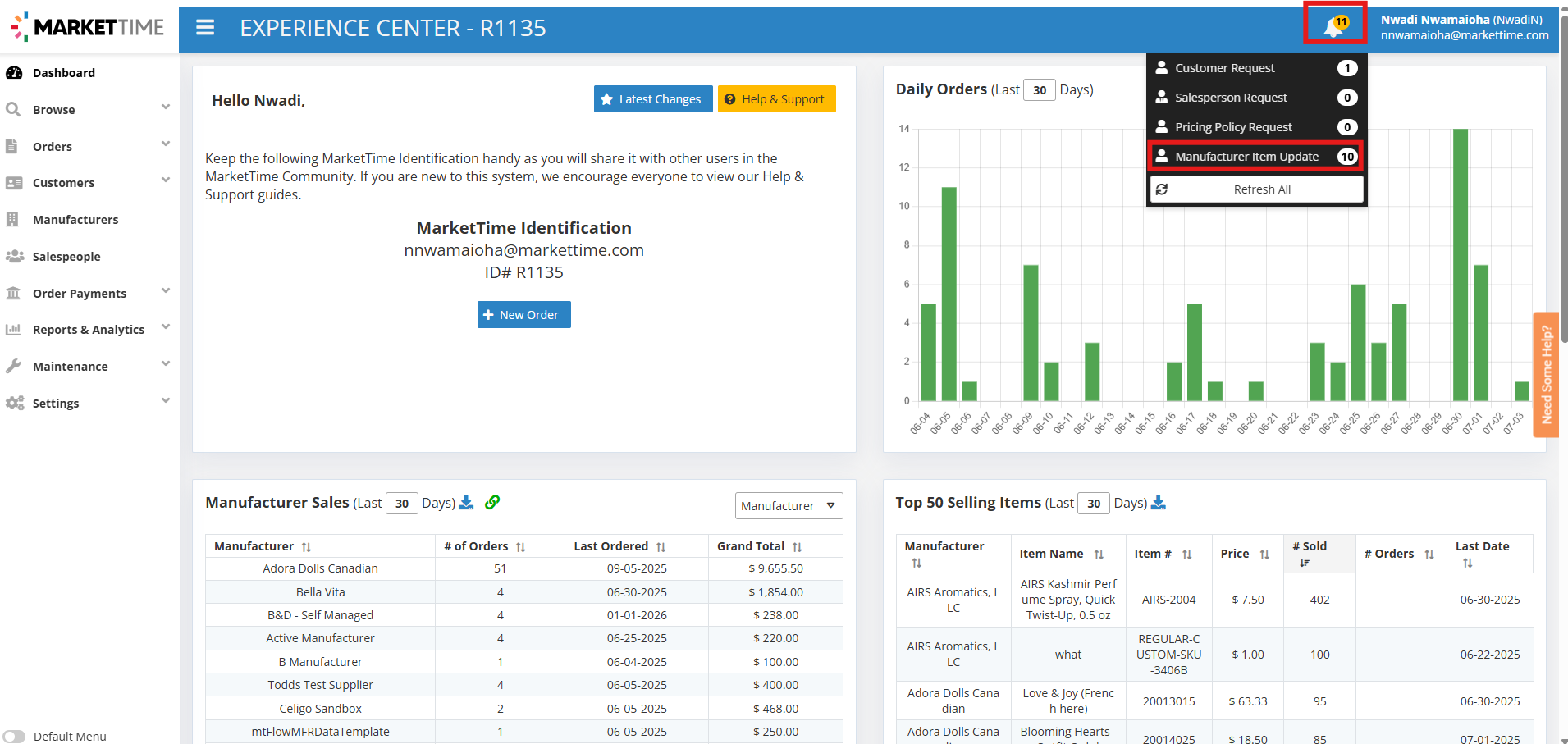Click green link icon beside Manufacturer Sales

[x=492, y=502]
